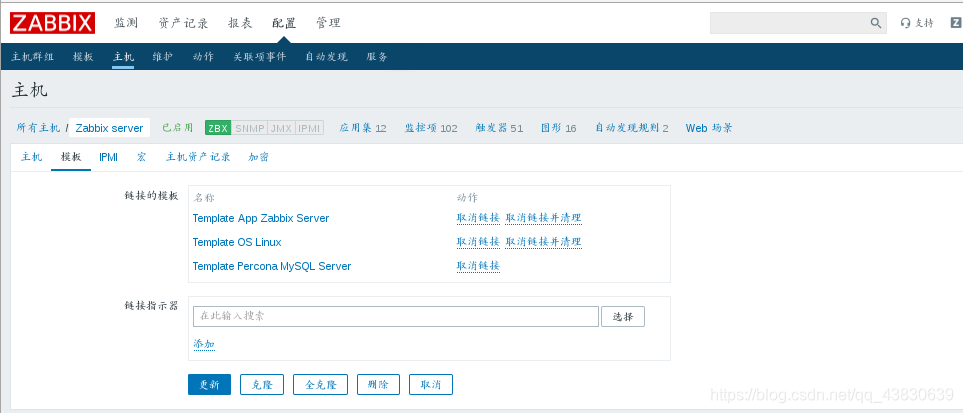Switch to the 主机 tab

click(x=31, y=157)
